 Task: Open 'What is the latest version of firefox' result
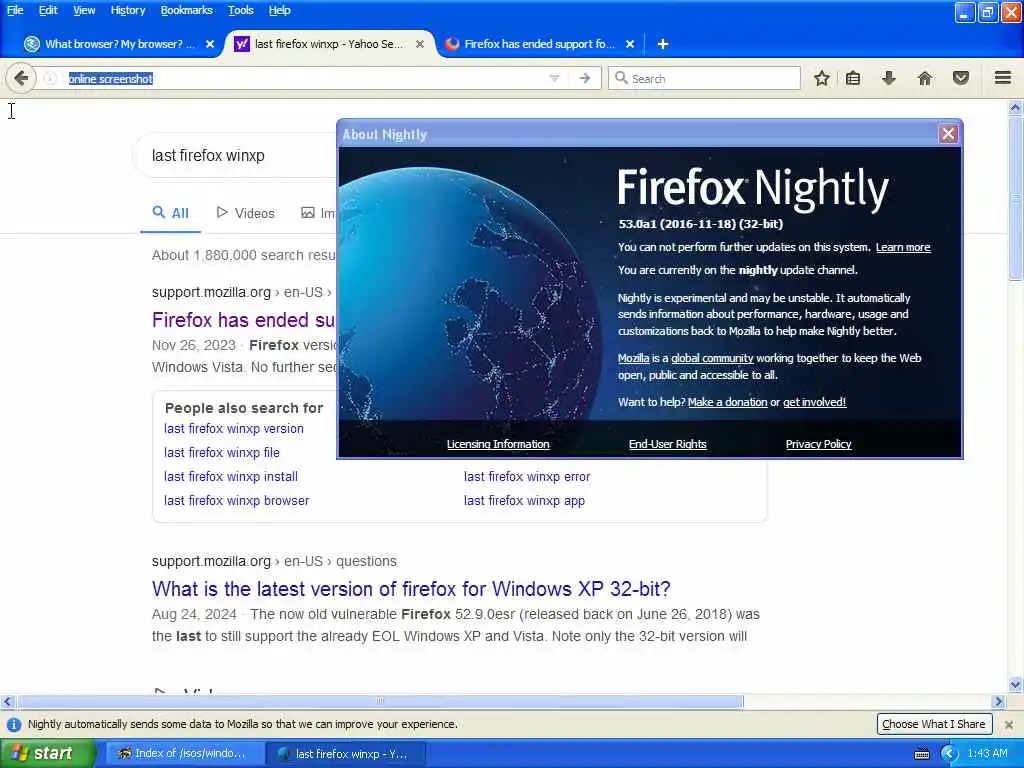click(411, 589)
